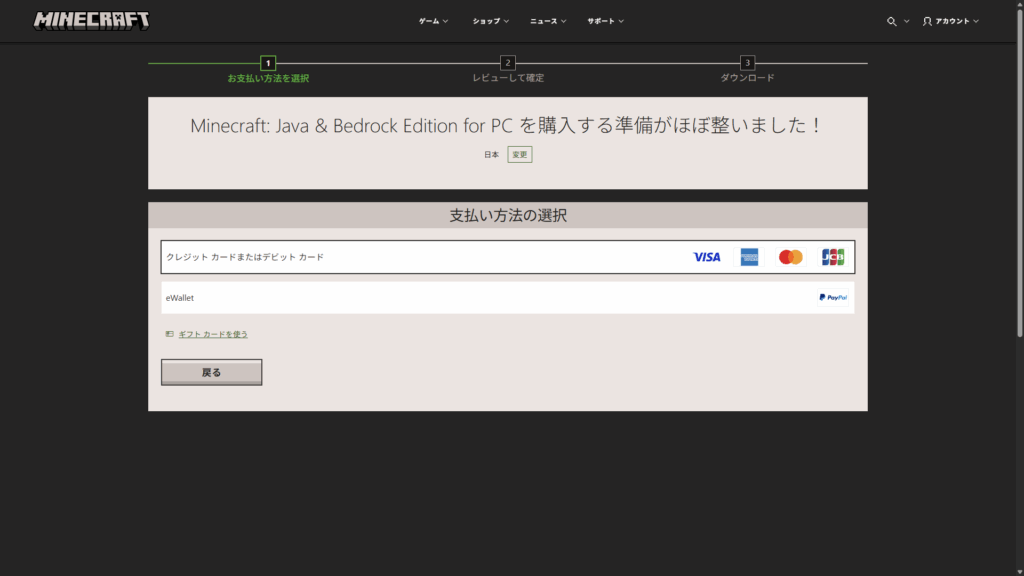1024x576 pixels.
Task: Open the ギフト カードを使う link
Action: click(x=213, y=334)
